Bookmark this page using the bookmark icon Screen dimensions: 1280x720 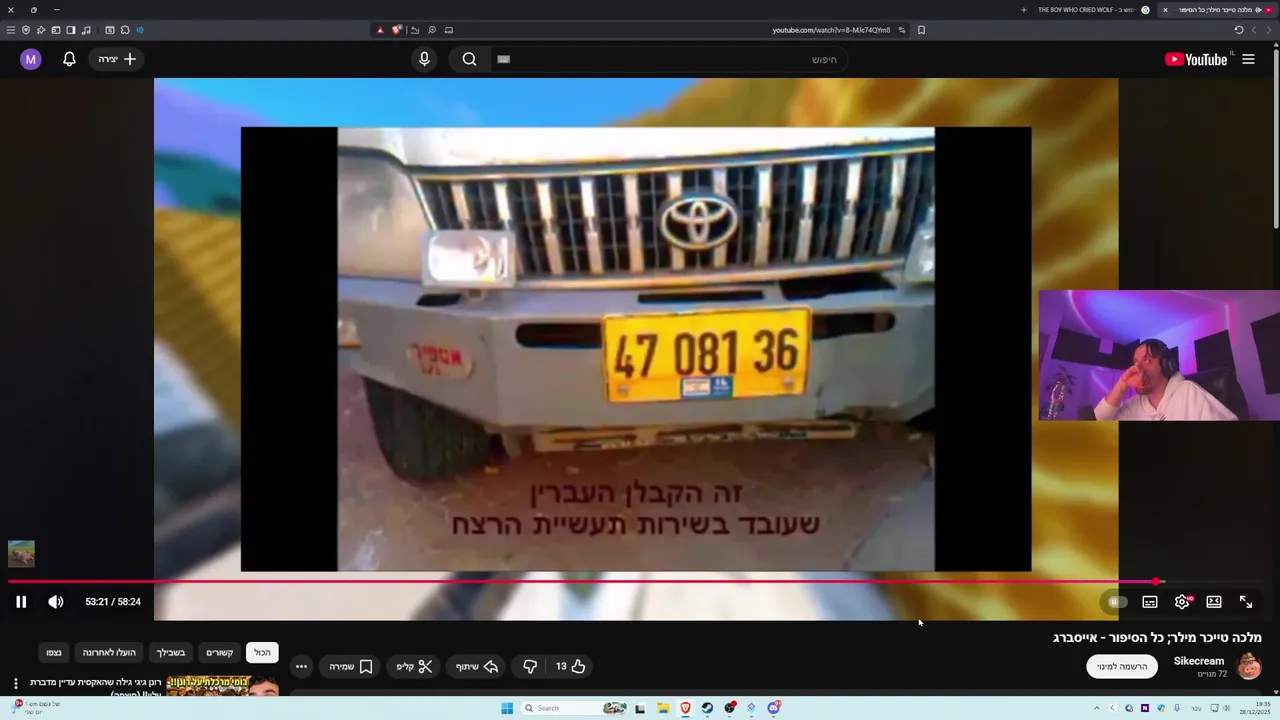[921, 30]
